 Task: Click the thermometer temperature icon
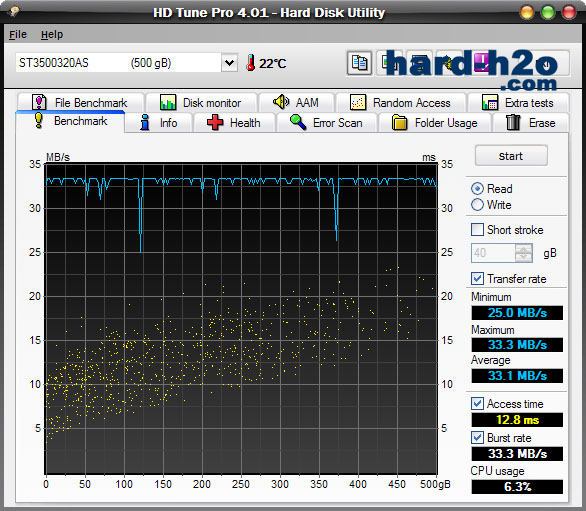click(x=251, y=62)
